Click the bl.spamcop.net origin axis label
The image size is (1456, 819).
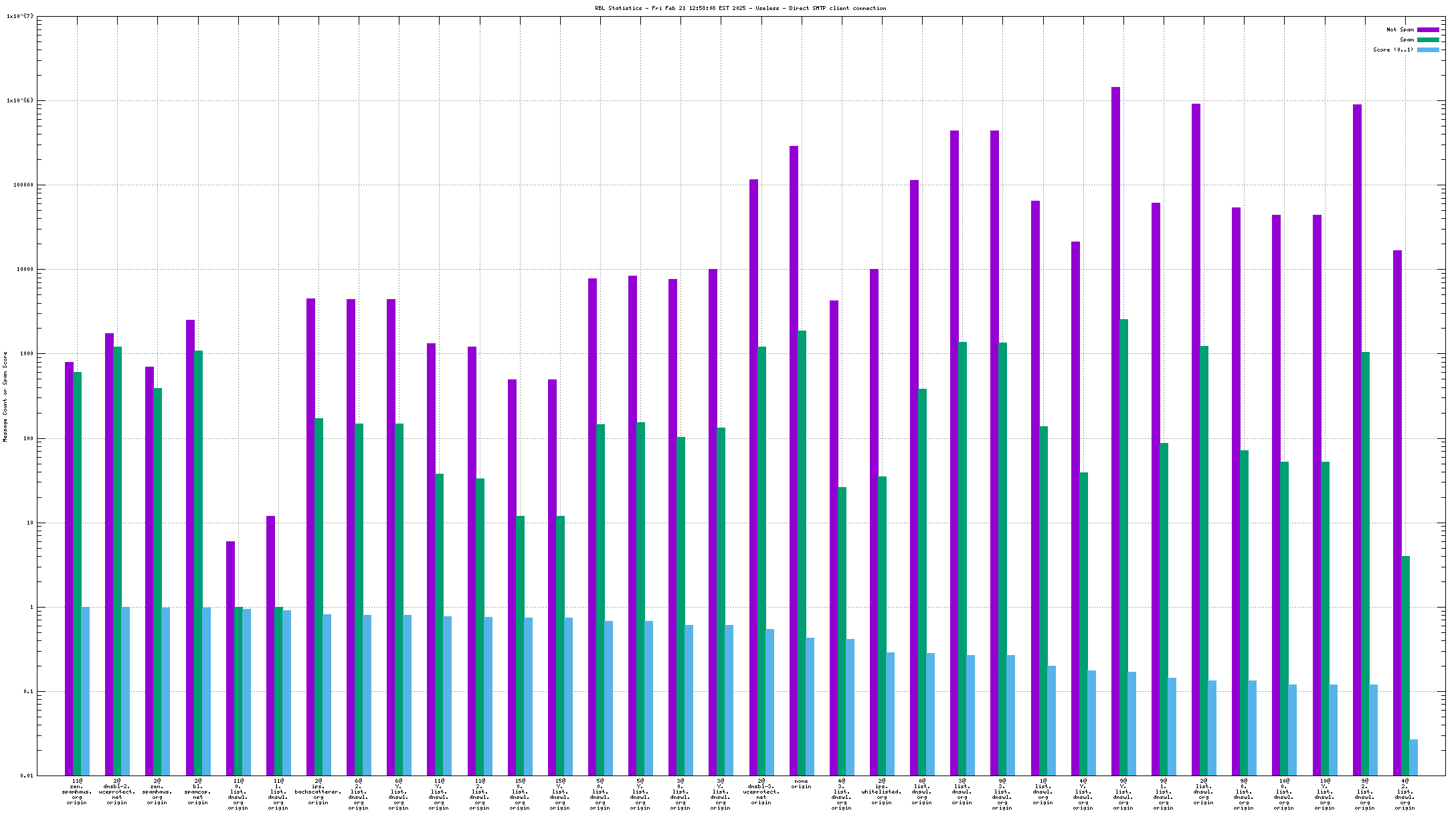[x=197, y=792]
